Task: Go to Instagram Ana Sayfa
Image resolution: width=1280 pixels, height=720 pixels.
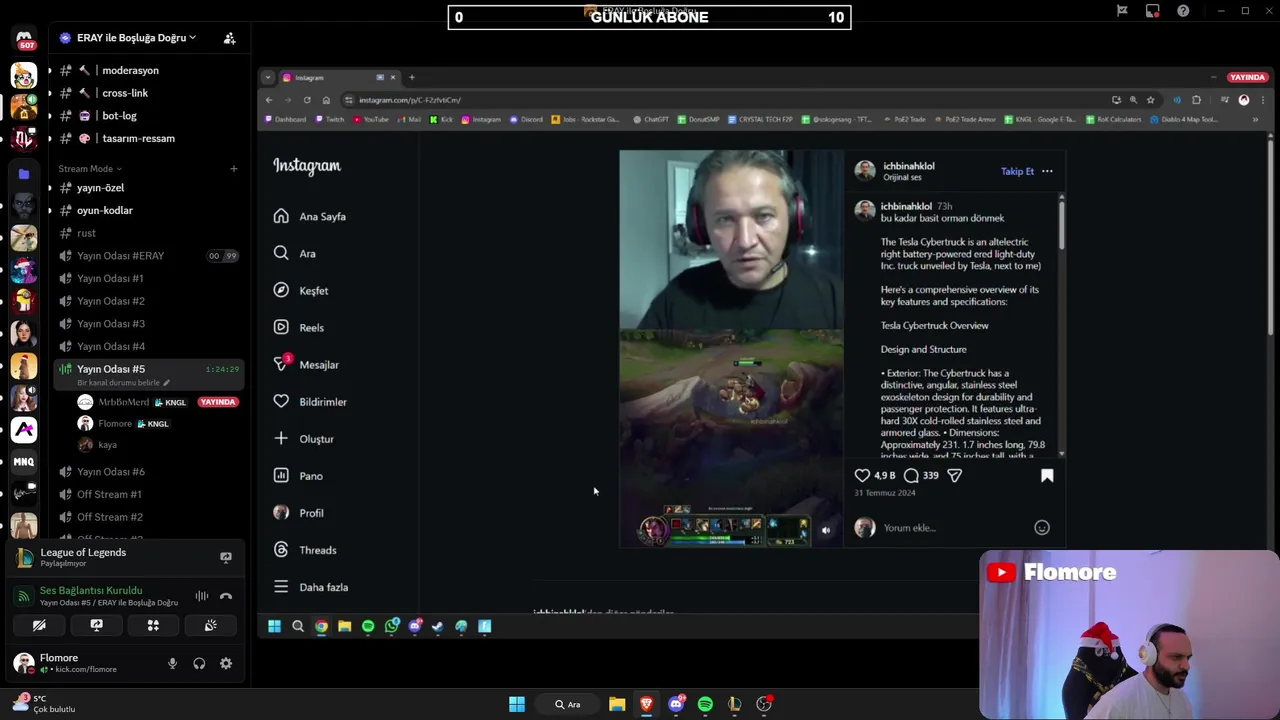Action: click(x=310, y=216)
